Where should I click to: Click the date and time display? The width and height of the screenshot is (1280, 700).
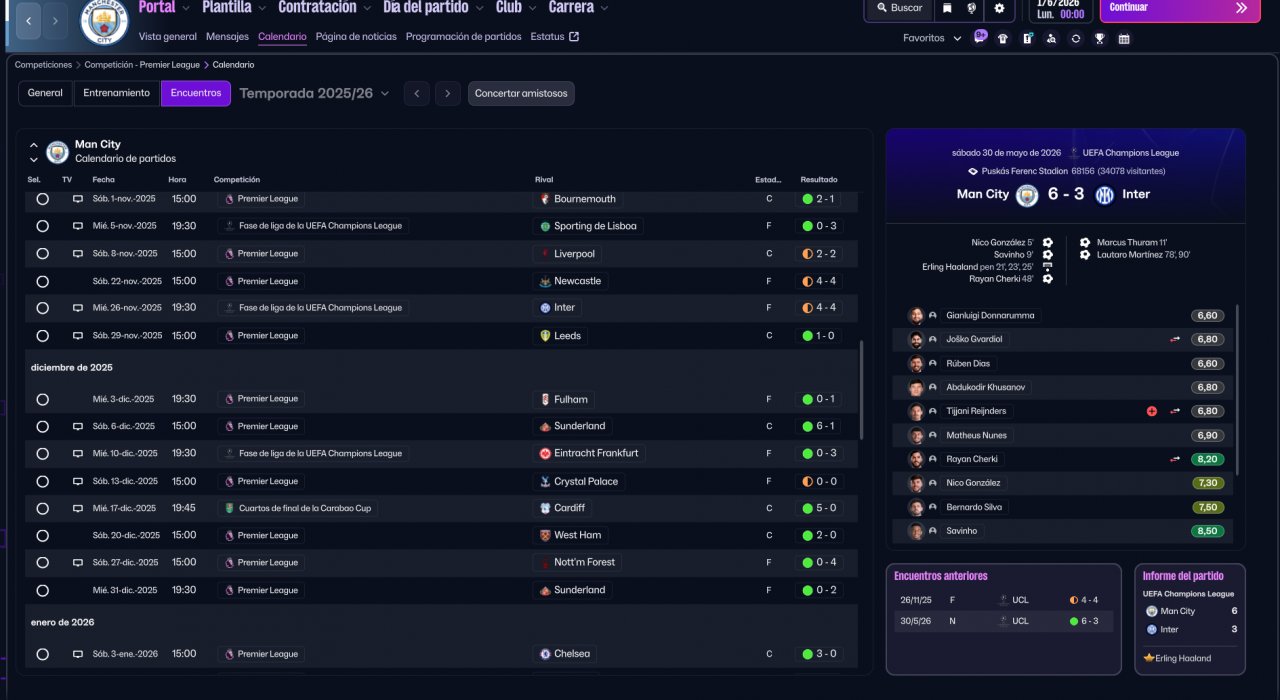click(1063, 9)
